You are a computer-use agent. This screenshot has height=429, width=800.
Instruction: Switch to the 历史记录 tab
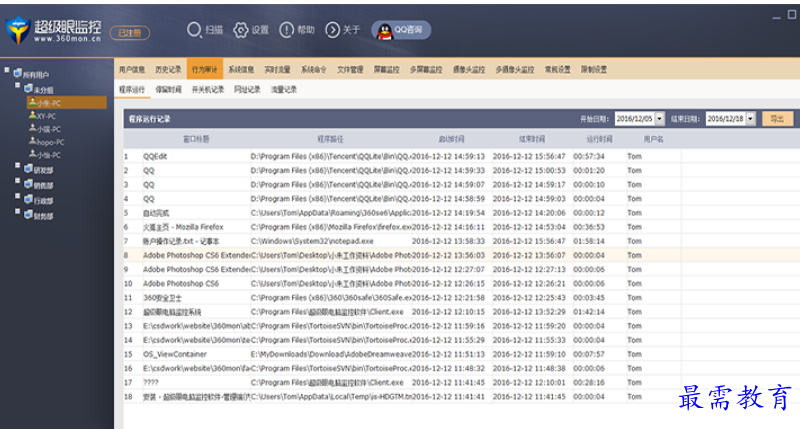(168, 70)
